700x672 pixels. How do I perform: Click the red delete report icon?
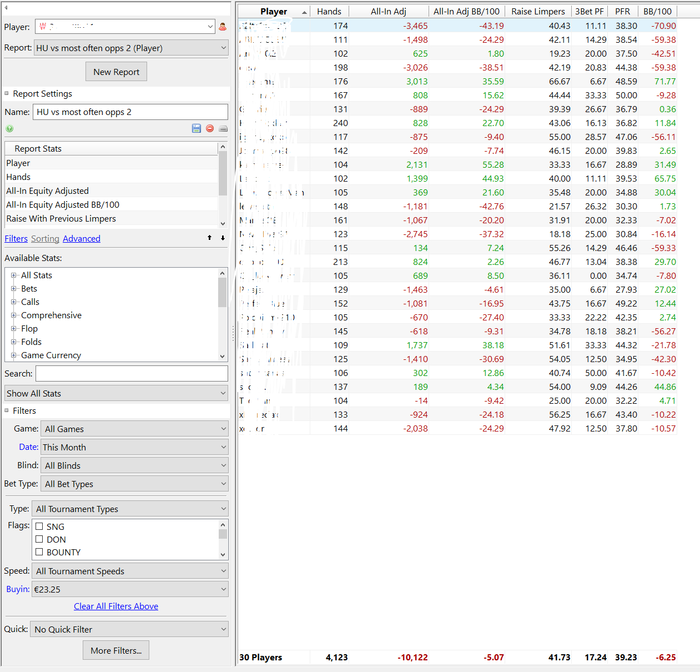coord(210,129)
